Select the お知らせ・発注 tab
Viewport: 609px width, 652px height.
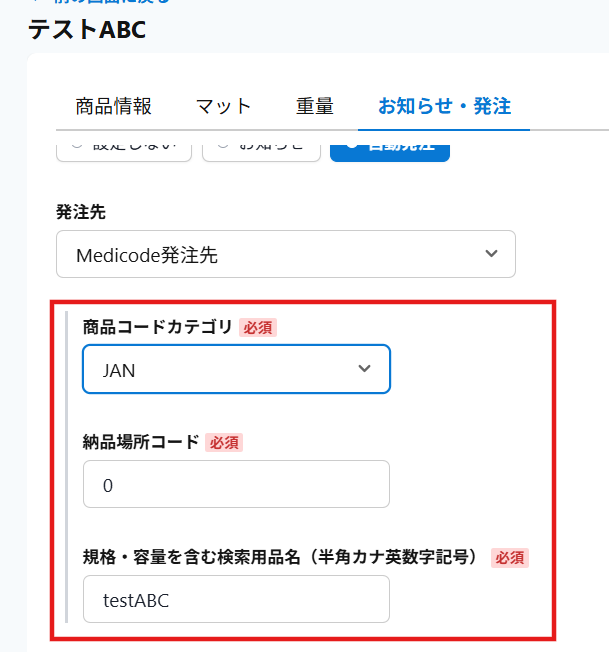444,106
